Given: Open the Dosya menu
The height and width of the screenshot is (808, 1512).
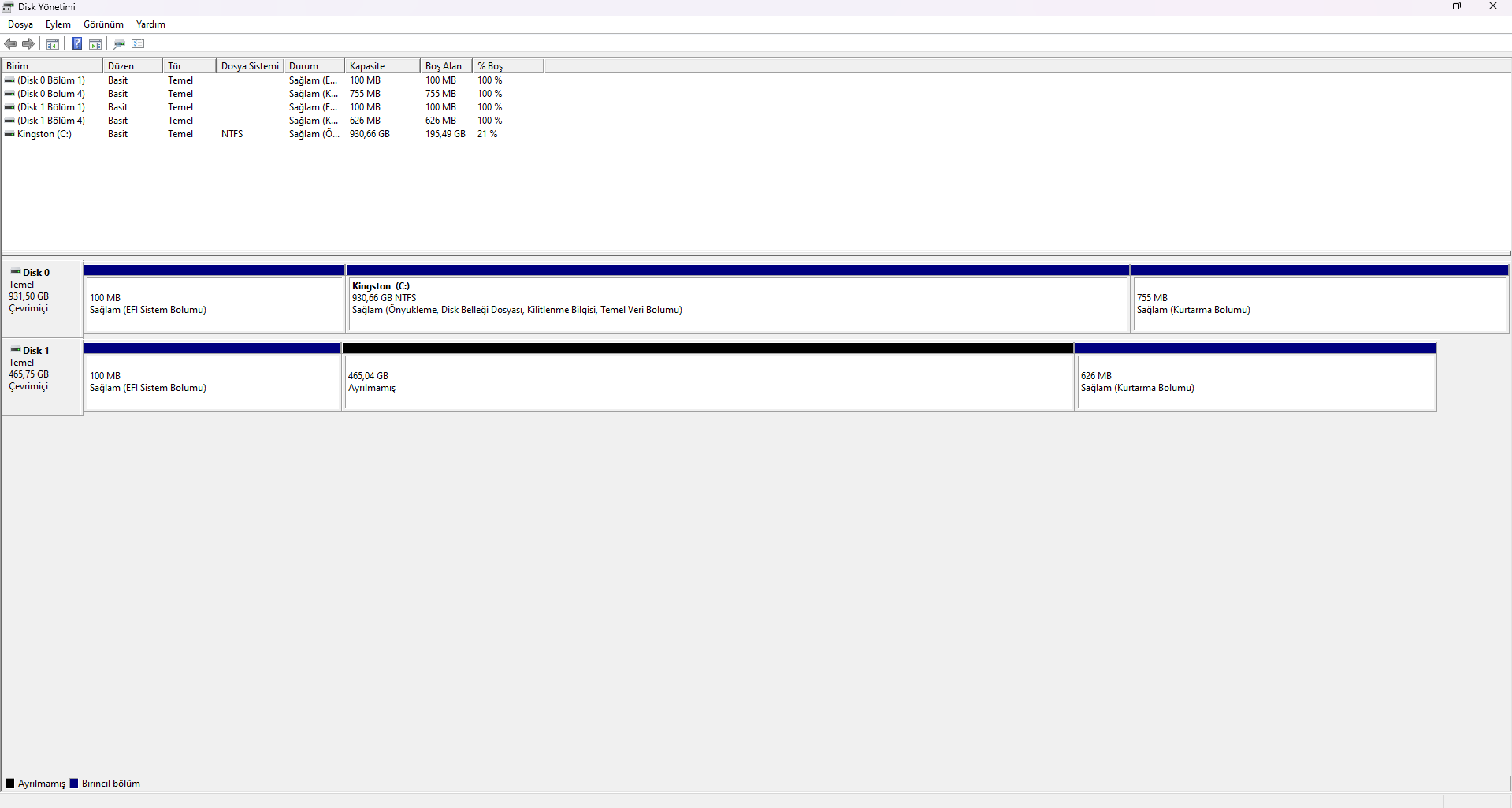Looking at the screenshot, I should [20, 24].
